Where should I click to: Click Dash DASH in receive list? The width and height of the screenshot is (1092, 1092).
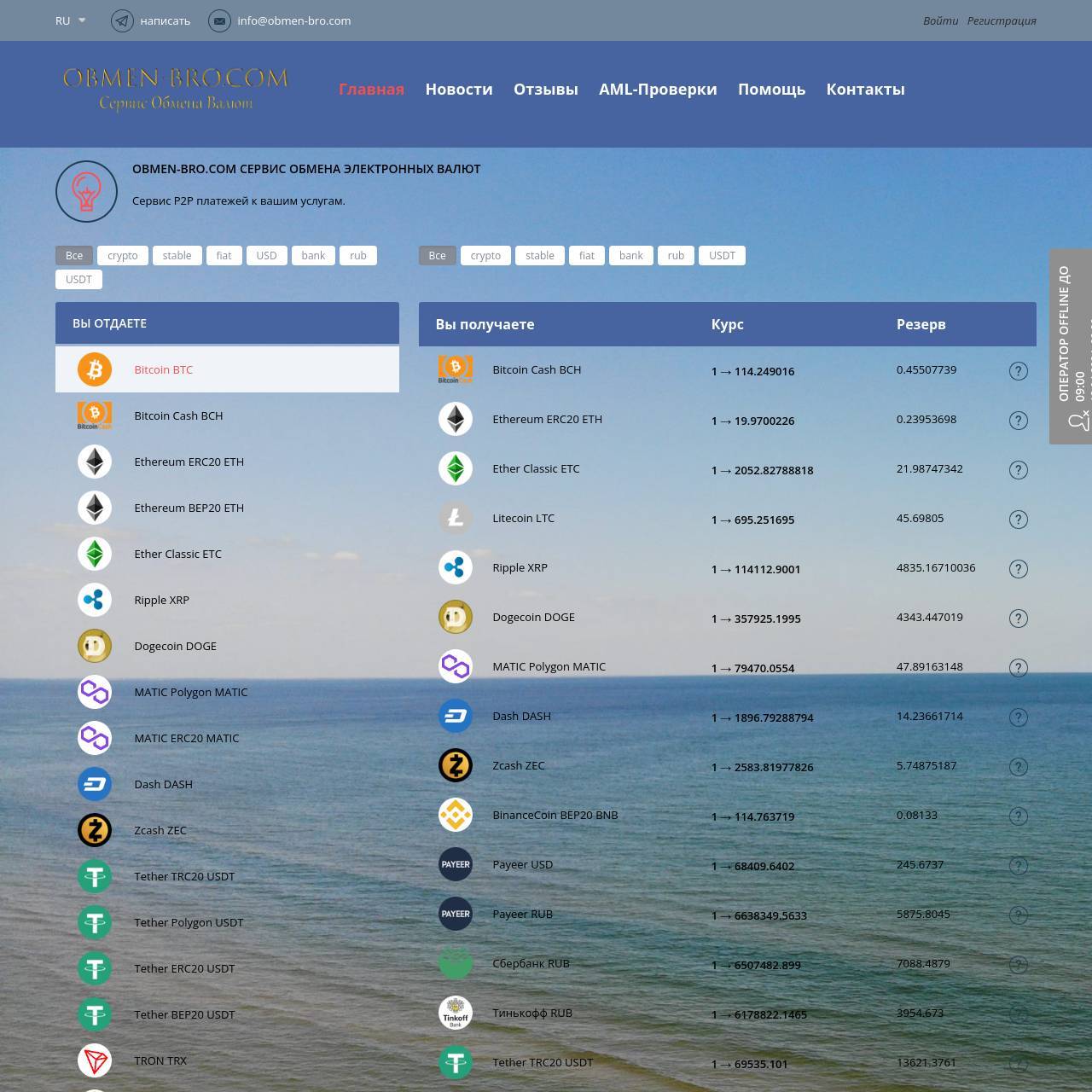pos(521,716)
